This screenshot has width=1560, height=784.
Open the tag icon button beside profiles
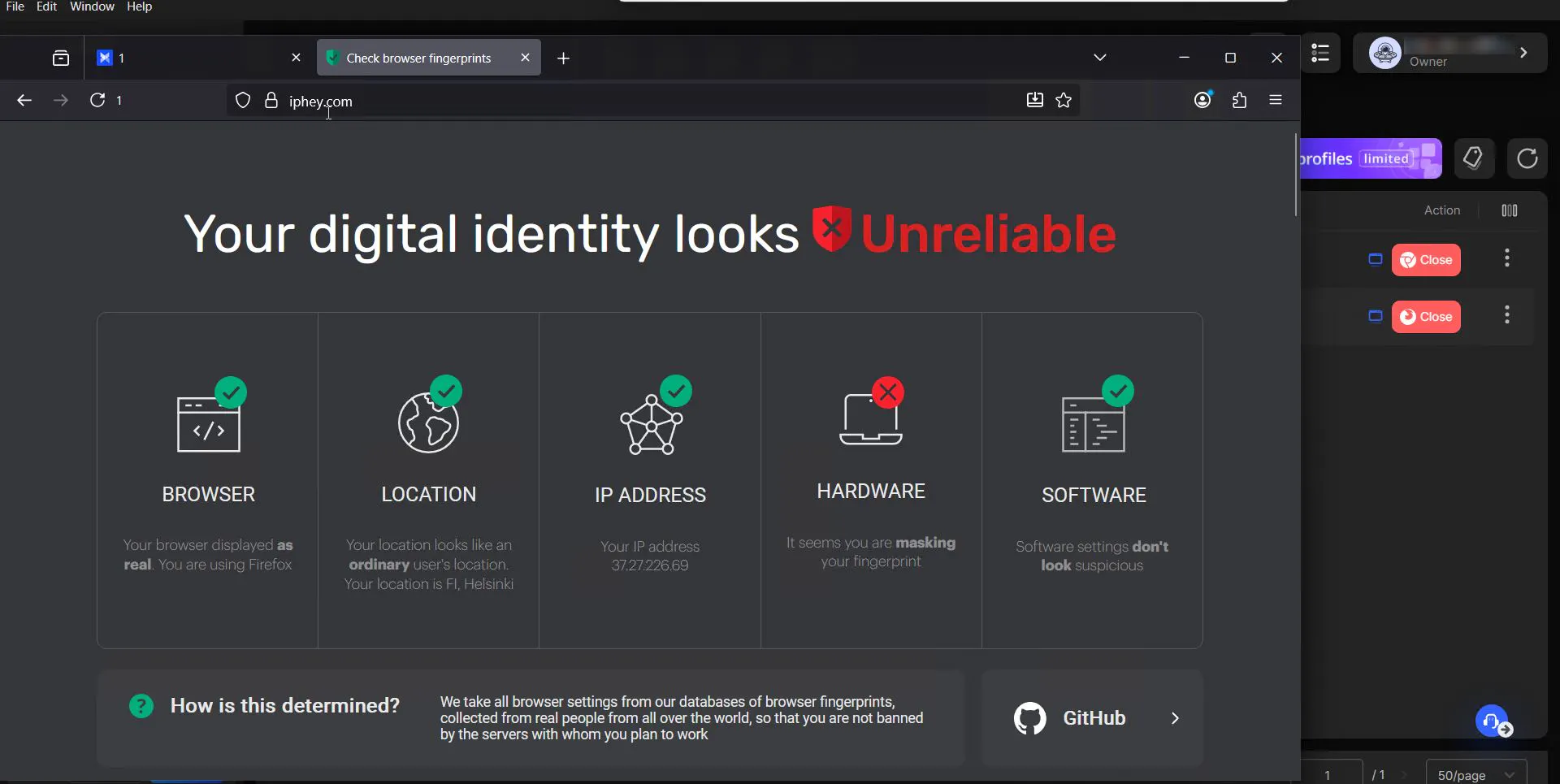pyautogui.click(x=1473, y=158)
